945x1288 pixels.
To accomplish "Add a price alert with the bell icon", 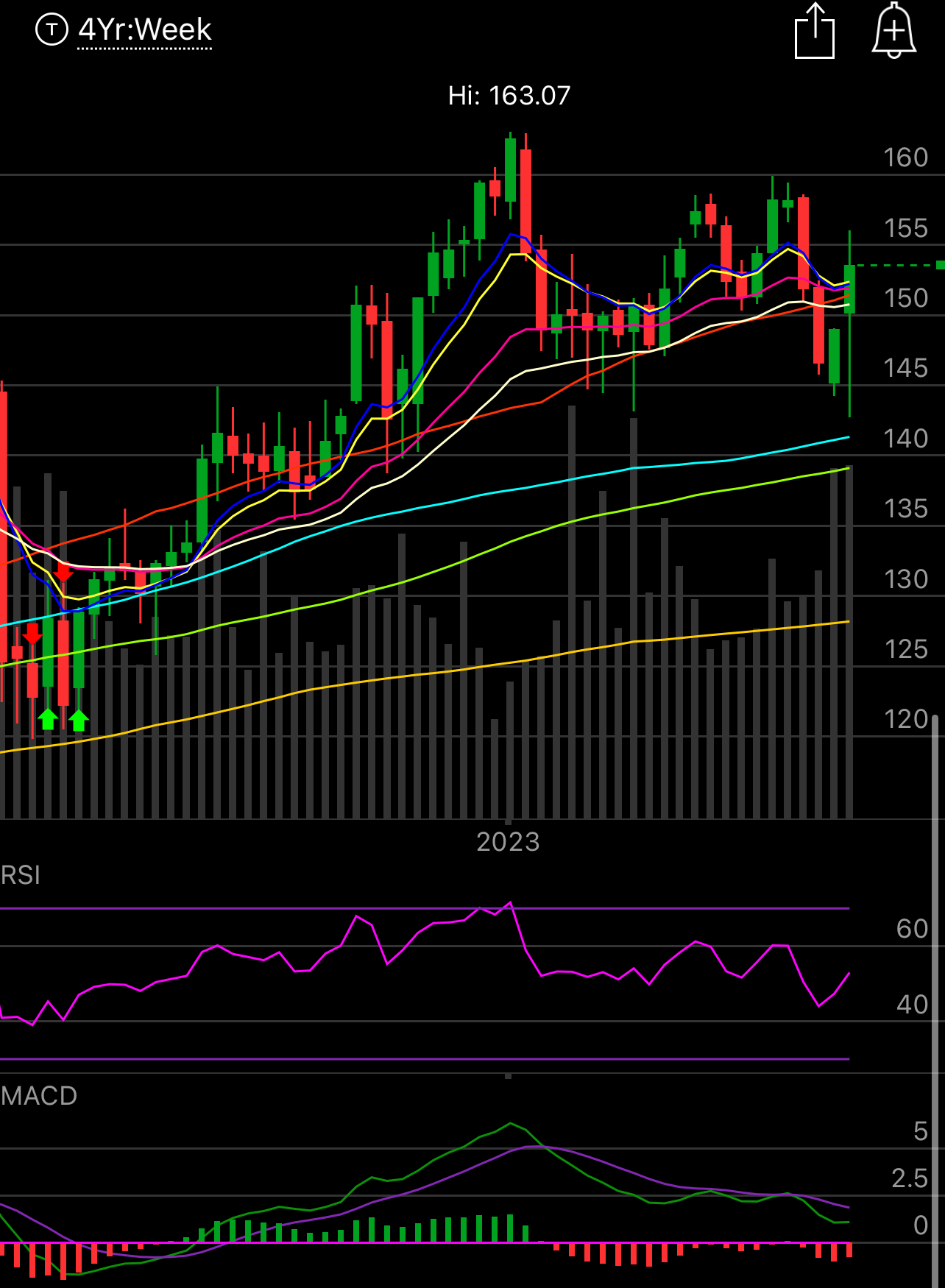I will (893, 29).
